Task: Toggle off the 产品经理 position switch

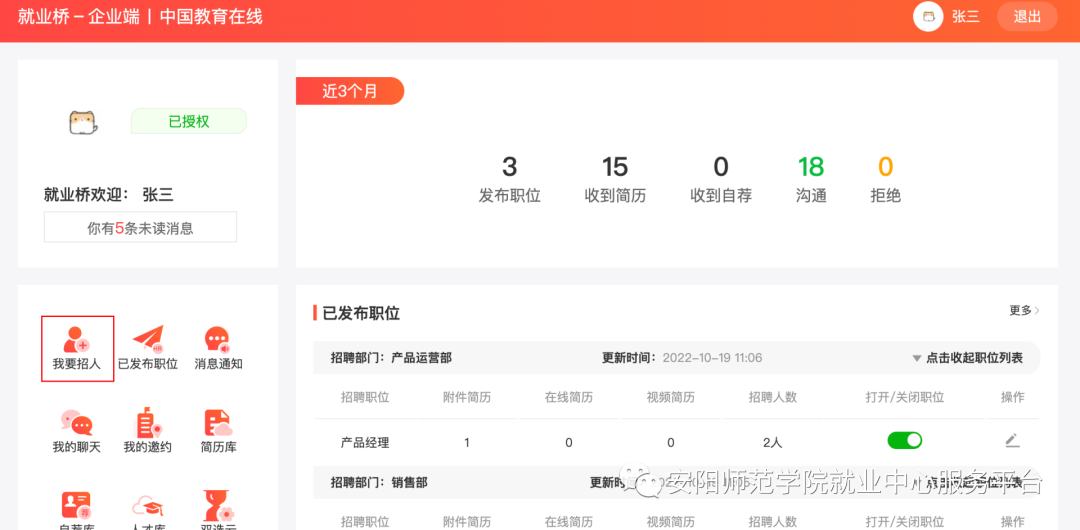Action: click(904, 441)
